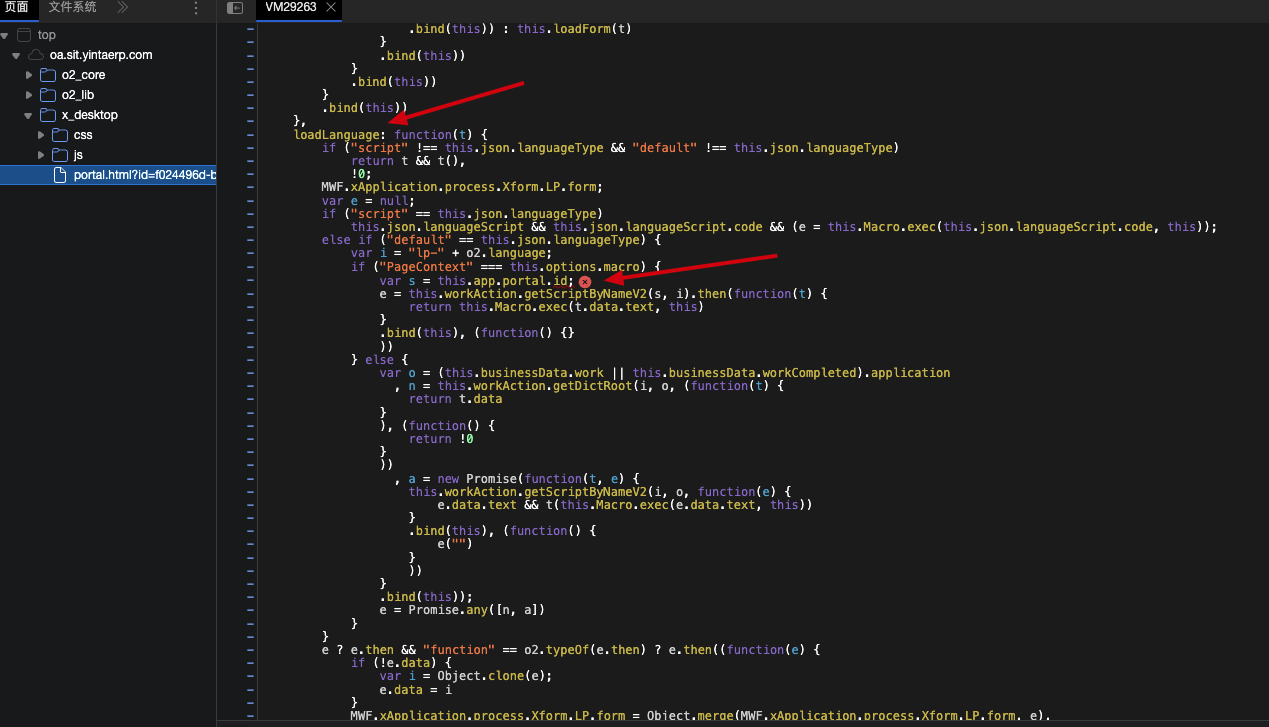
Task: Click the css folder icon
Action: click(60, 135)
